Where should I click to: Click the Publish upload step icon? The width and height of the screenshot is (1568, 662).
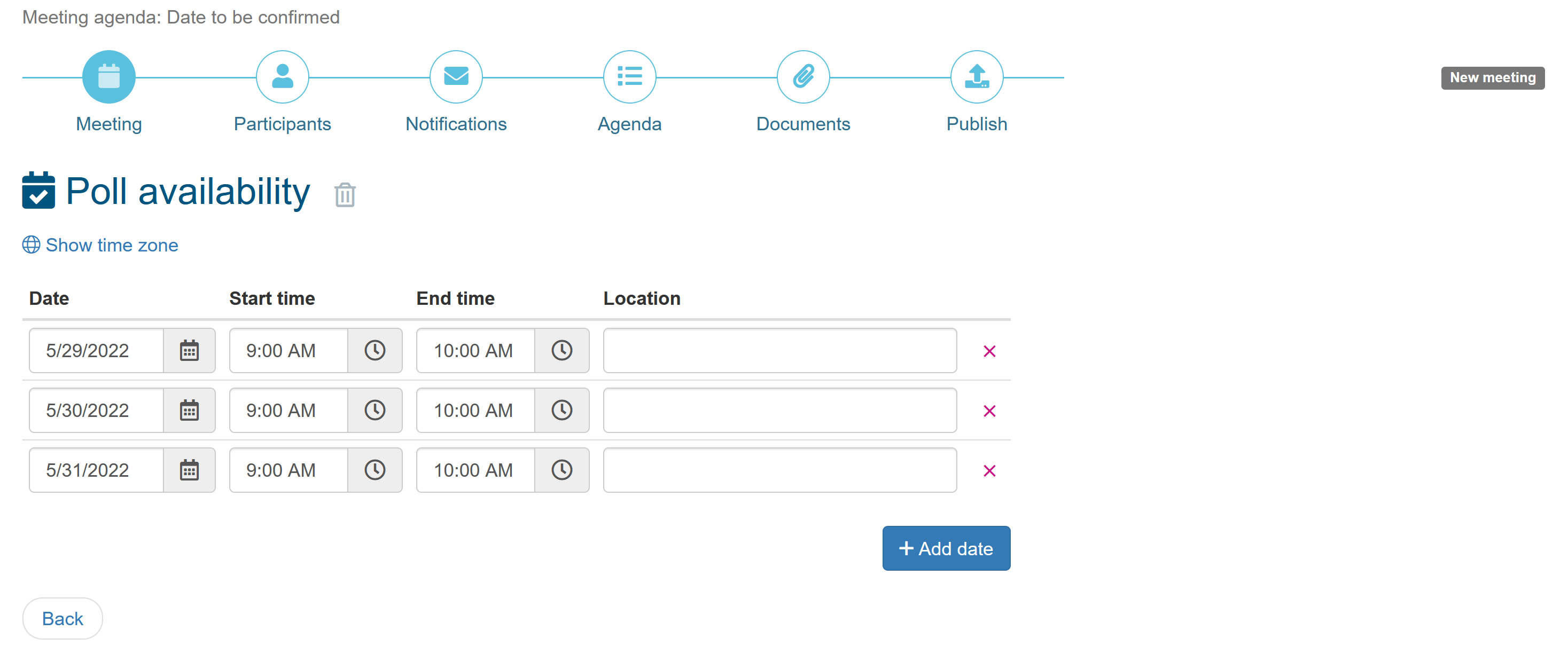(x=977, y=77)
